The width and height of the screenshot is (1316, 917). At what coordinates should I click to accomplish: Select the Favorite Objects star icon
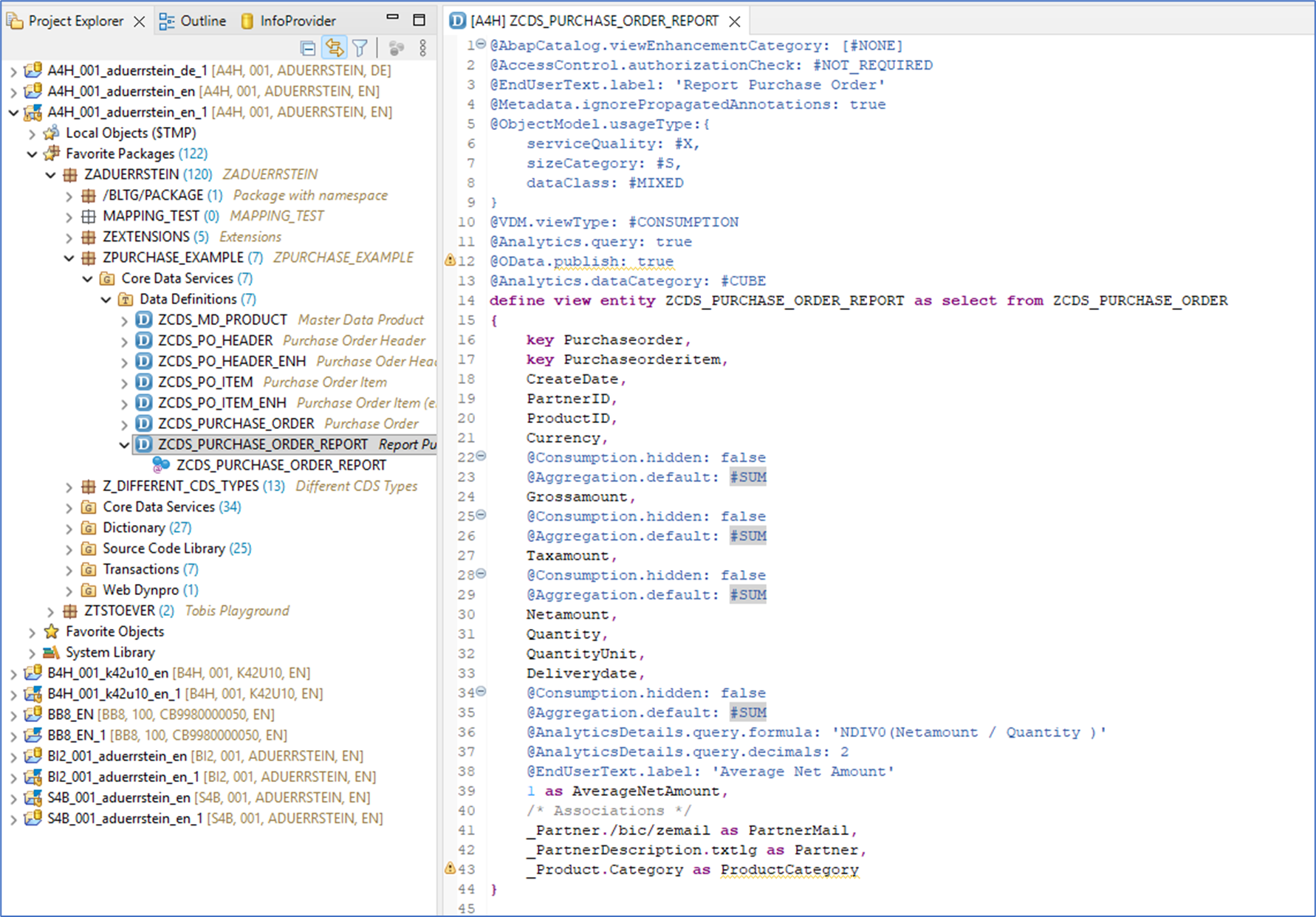click(51, 632)
